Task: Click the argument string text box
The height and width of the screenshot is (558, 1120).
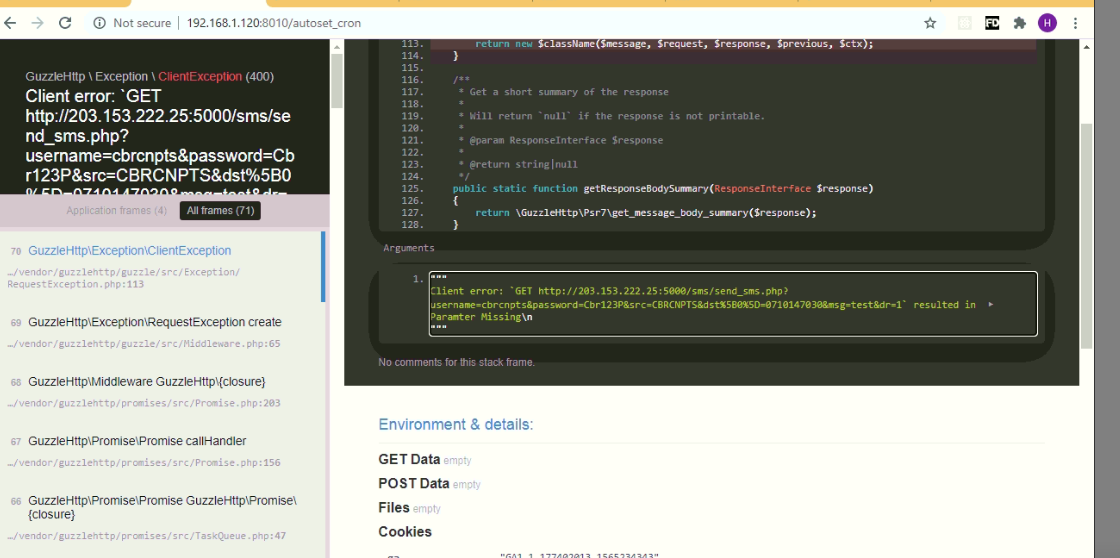Action: point(733,304)
